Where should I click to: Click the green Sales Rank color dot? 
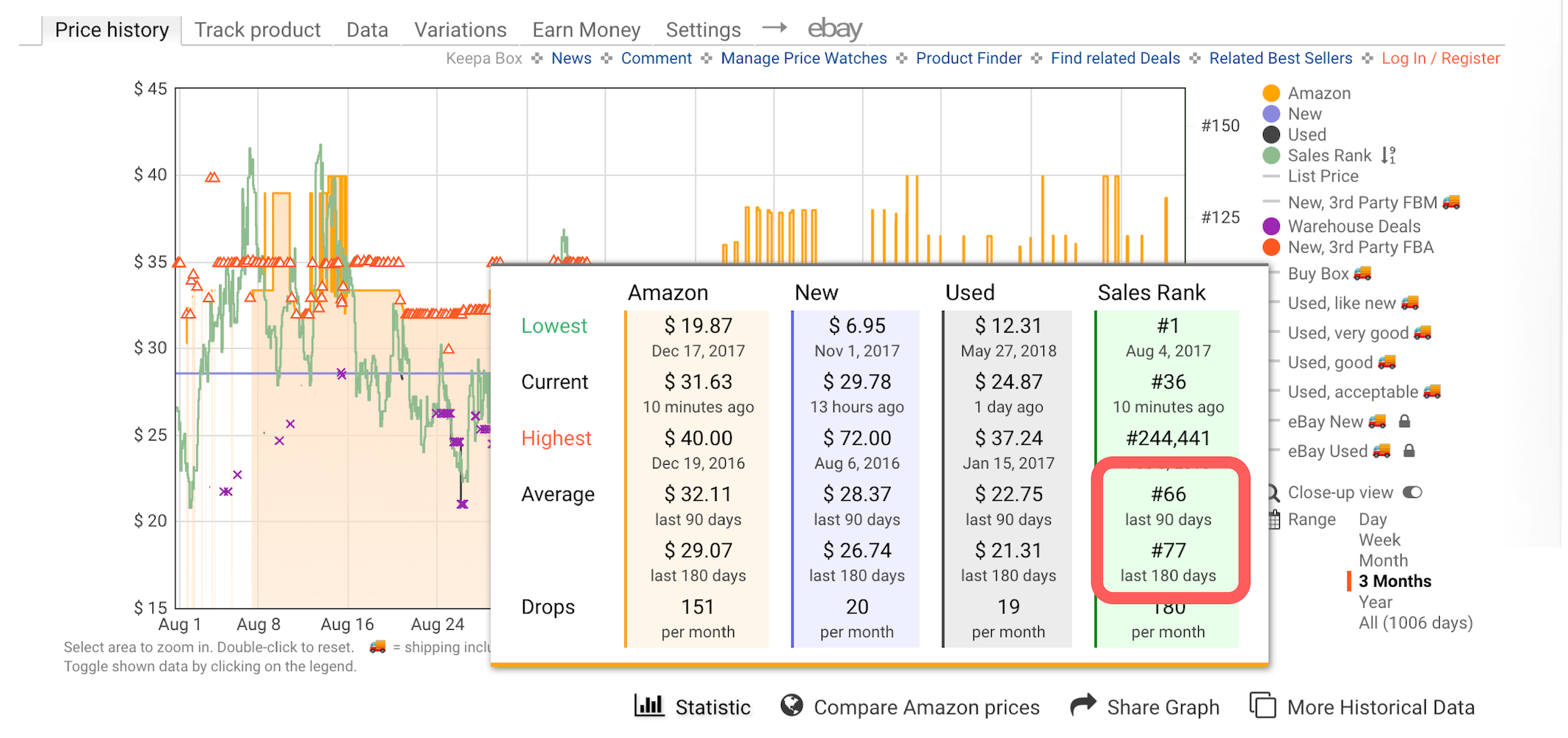click(x=1271, y=155)
